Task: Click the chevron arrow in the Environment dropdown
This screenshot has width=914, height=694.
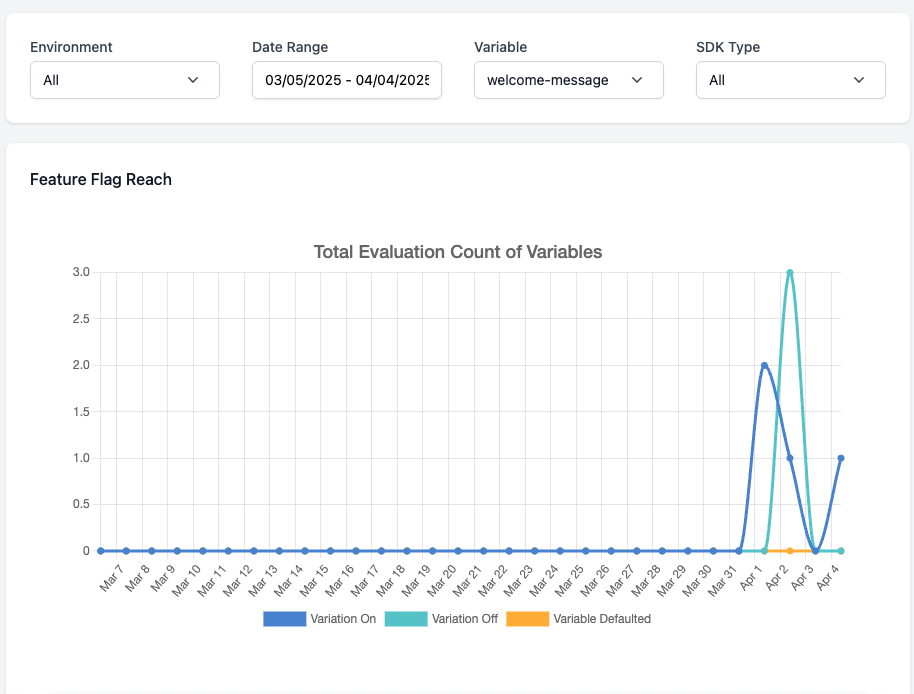Action: pyautogui.click(x=193, y=80)
